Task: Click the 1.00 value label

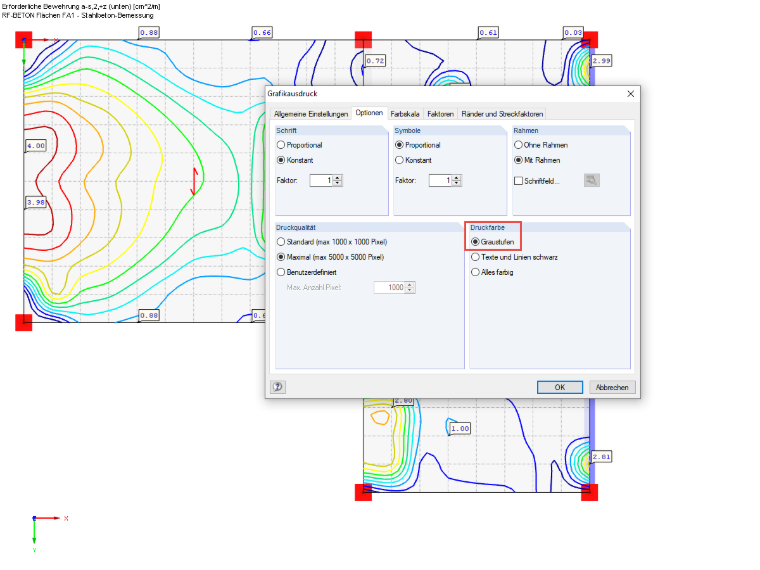Action: point(460,428)
